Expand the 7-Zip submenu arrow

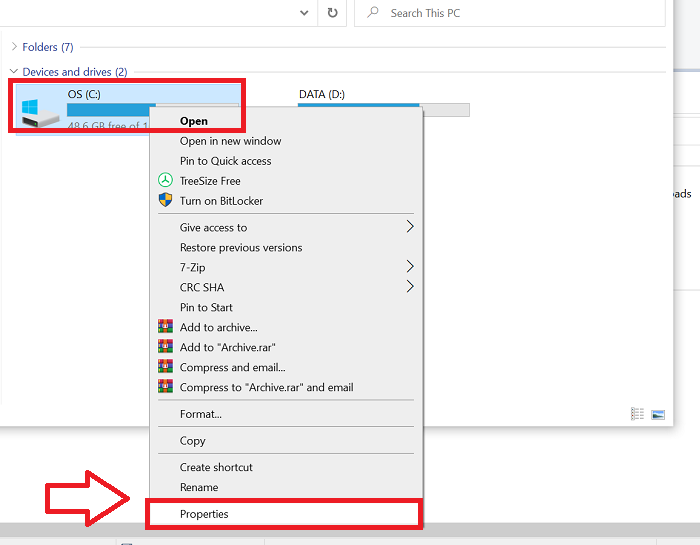click(x=409, y=267)
